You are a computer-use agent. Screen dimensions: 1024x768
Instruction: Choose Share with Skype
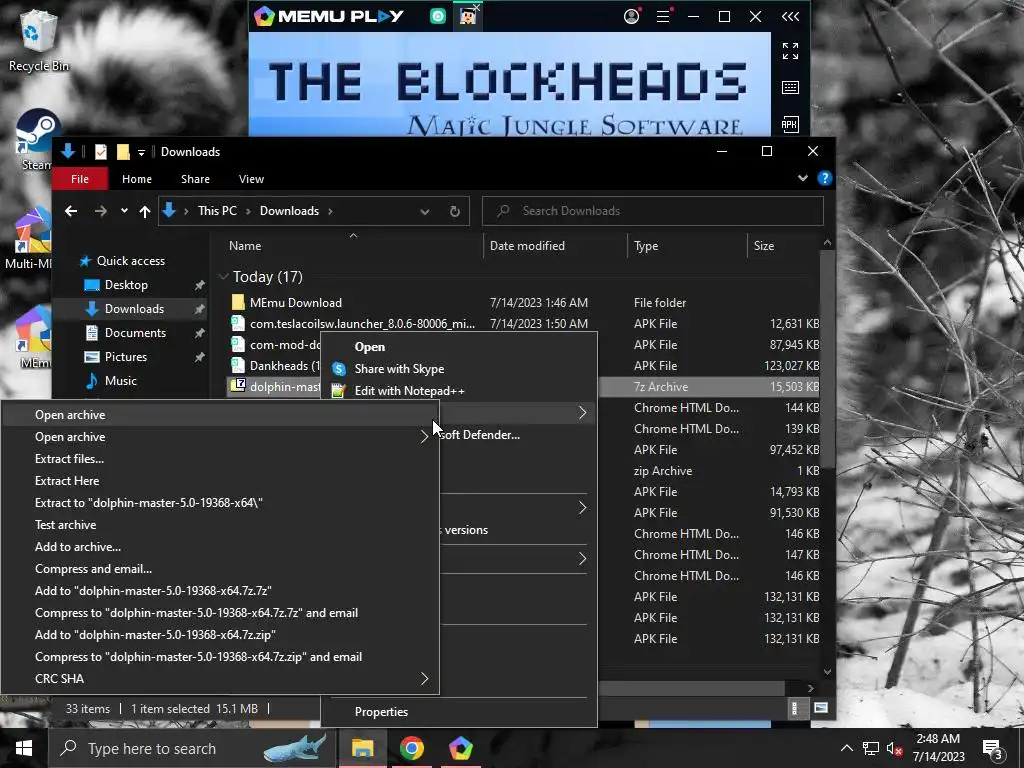point(399,369)
